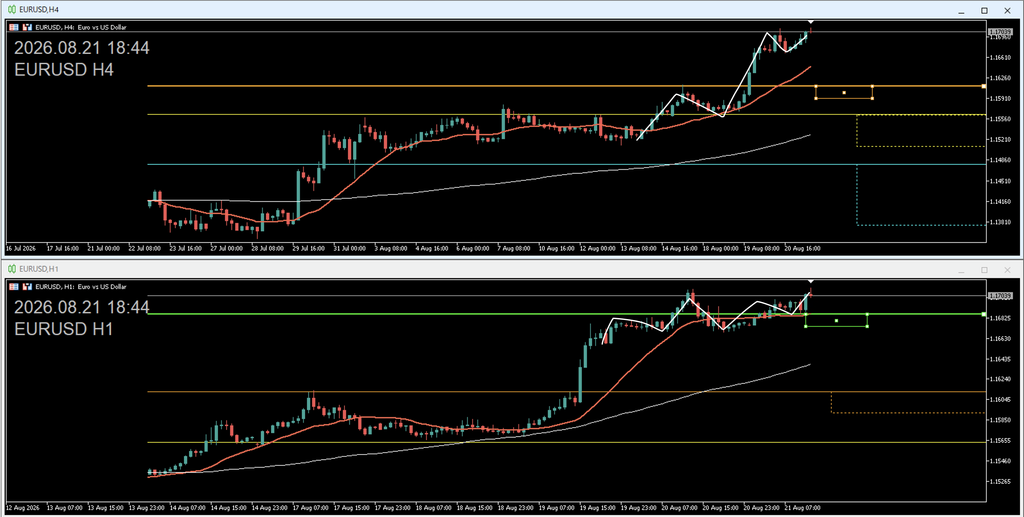Click the 1.14860 price scale value
1024x517 pixels.
tap(1000, 160)
